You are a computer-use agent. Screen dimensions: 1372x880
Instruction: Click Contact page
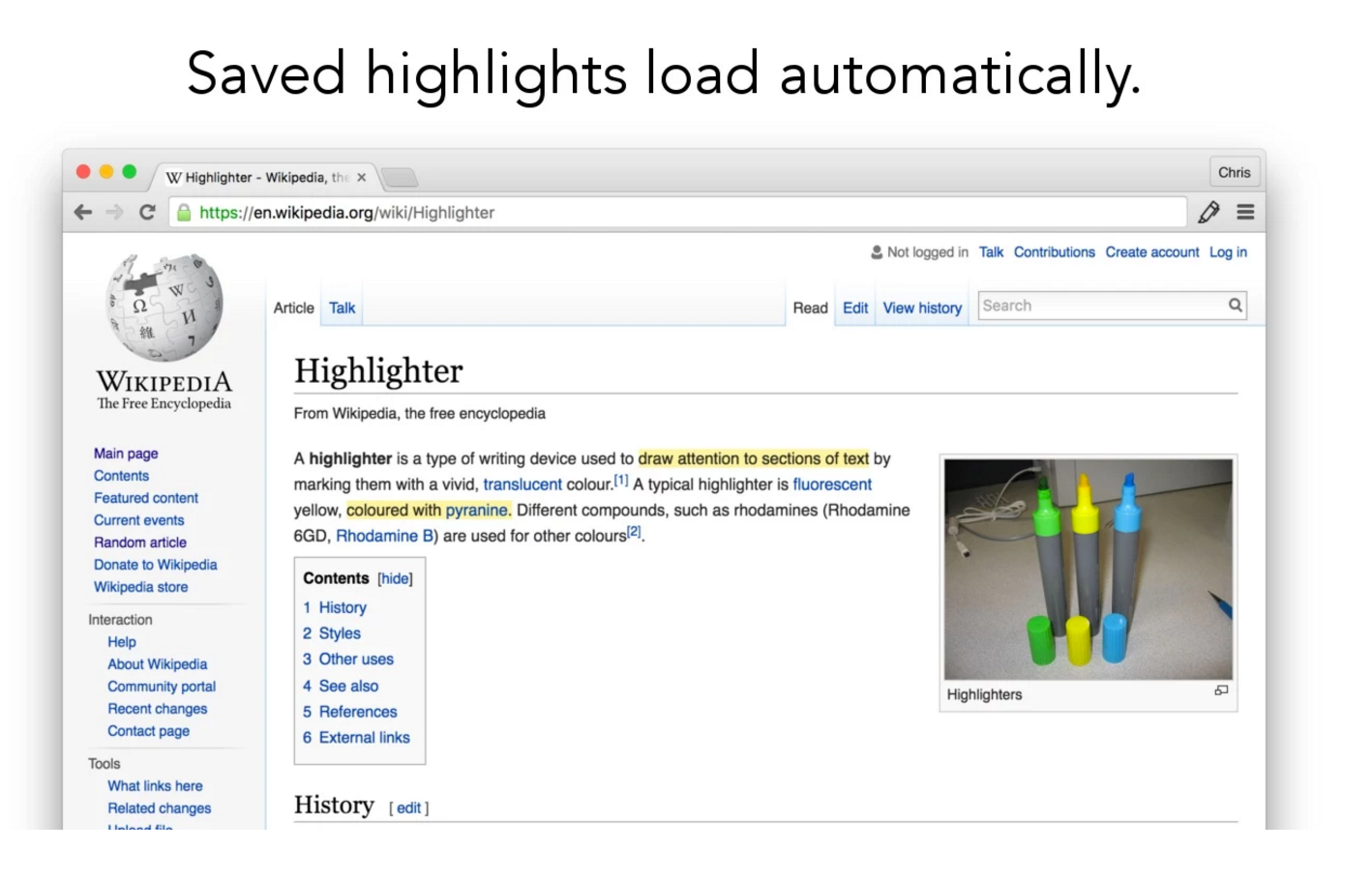(148, 731)
